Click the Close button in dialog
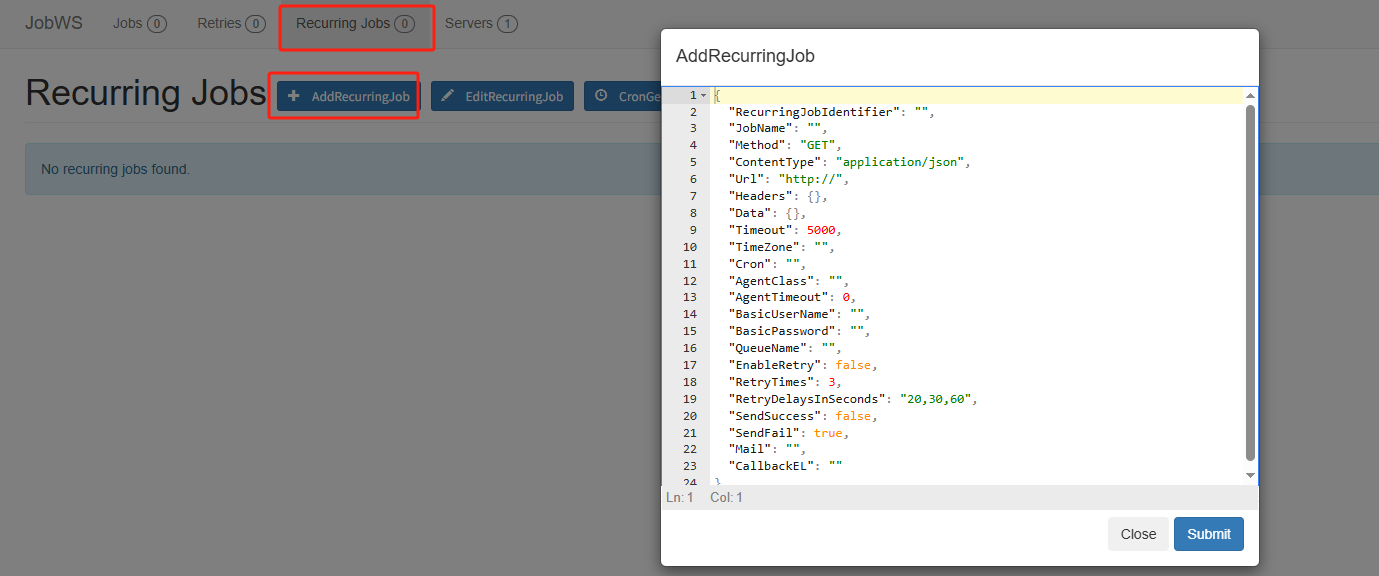Viewport: 1379px width, 576px height. click(x=1138, y=534)
